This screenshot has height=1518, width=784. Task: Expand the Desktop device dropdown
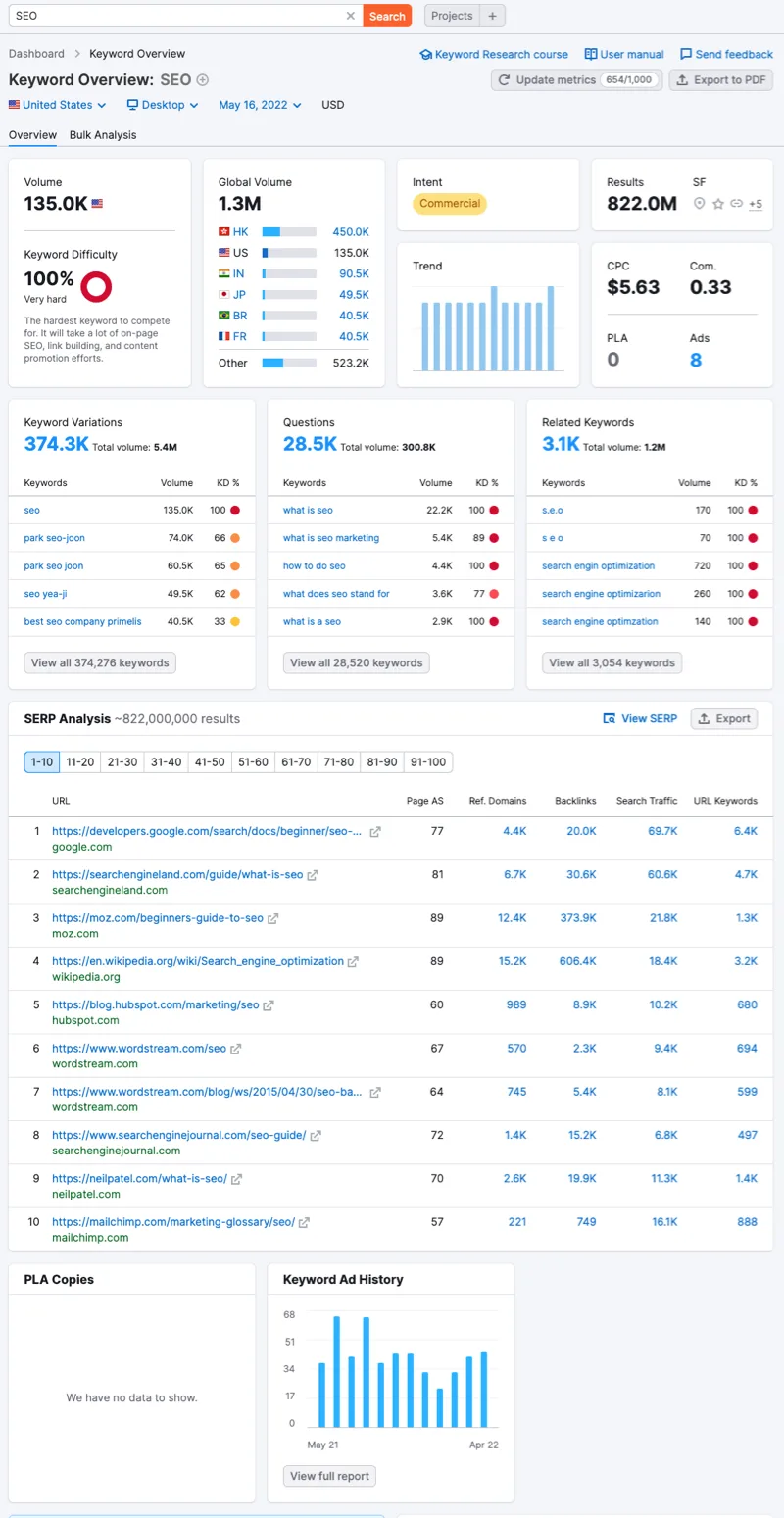coord(163,105)
